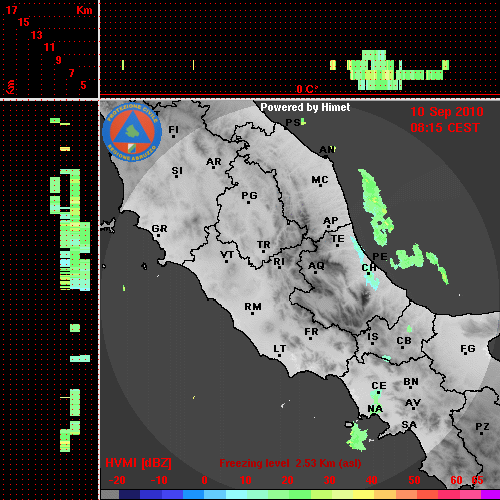This screenshot has height=500, width=500.
Task: Click the AN city label
Action: pyautogui.click(x=327, y=150)
